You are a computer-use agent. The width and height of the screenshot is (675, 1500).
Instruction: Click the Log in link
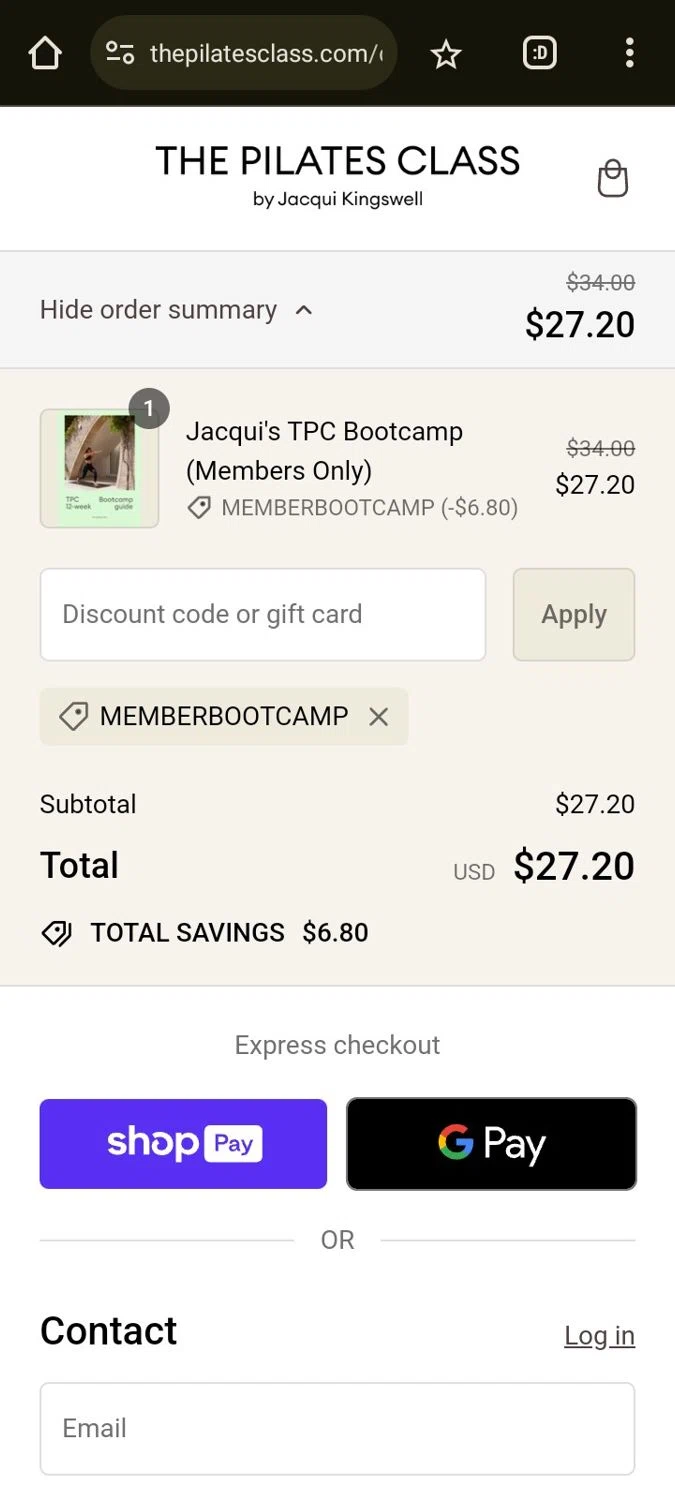pos(599,1335)
